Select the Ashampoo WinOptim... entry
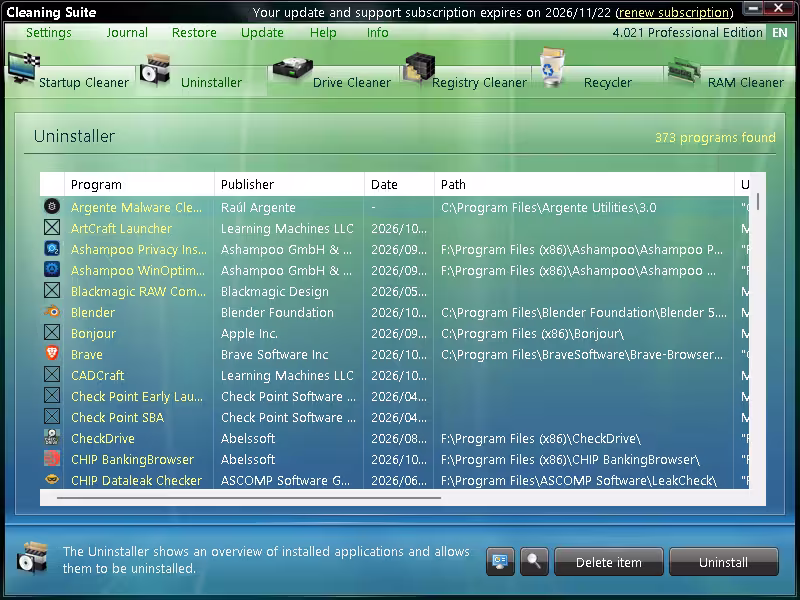The height and width of the screenshot is (600, 800). click(138, 270)
